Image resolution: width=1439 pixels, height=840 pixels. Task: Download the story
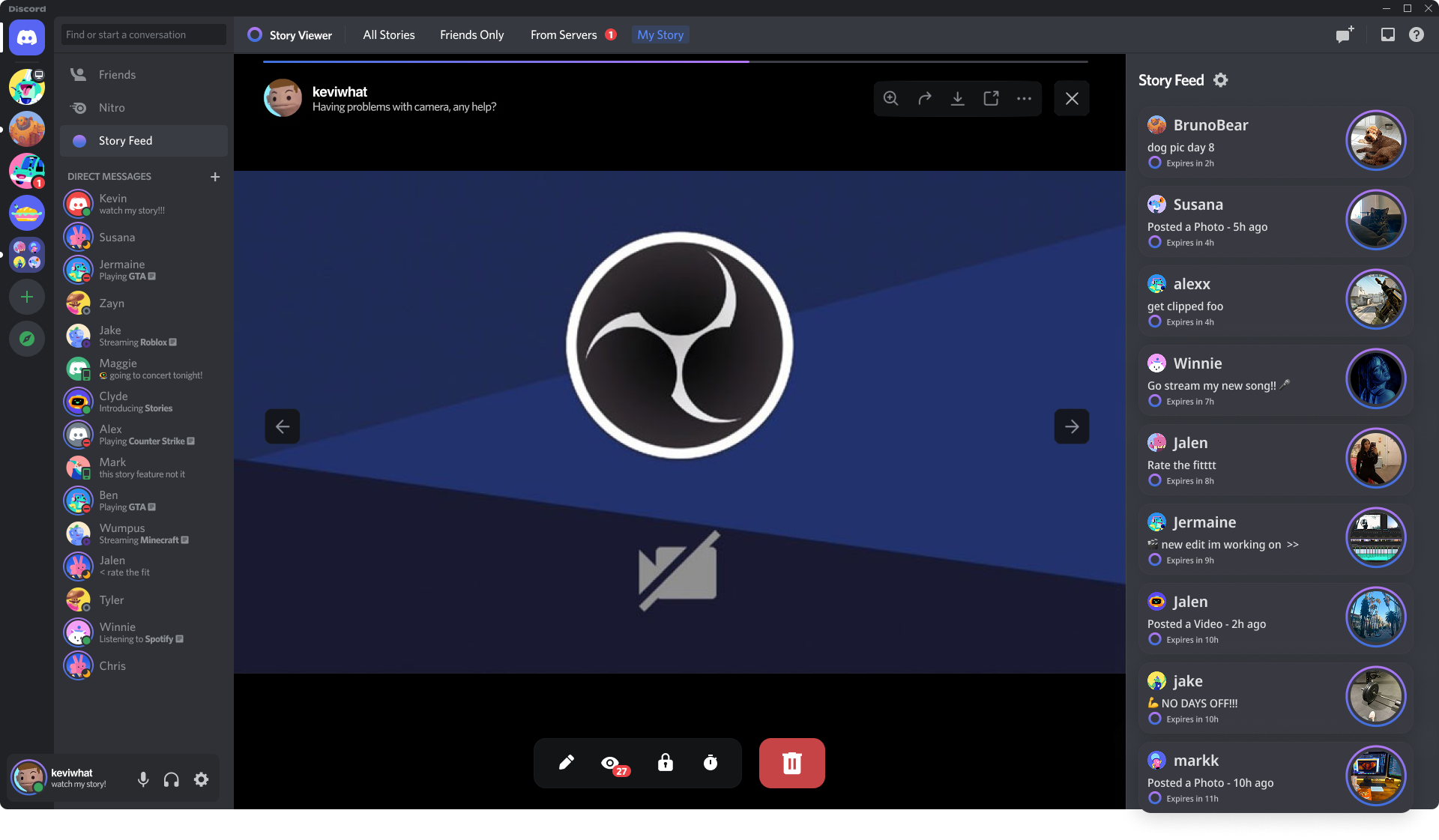pos(957,98)
